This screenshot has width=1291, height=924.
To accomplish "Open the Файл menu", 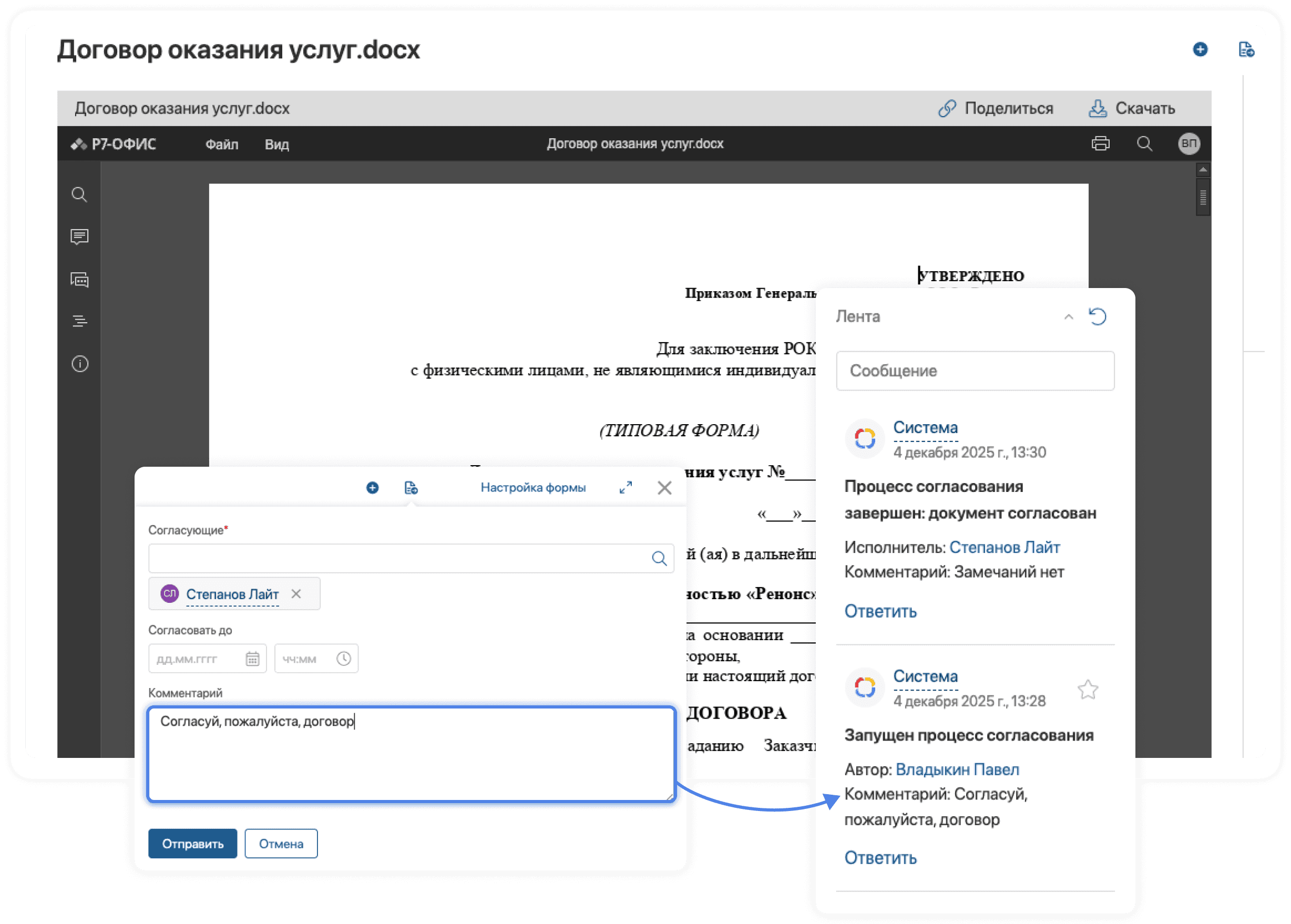I will (x=221, y=145).
